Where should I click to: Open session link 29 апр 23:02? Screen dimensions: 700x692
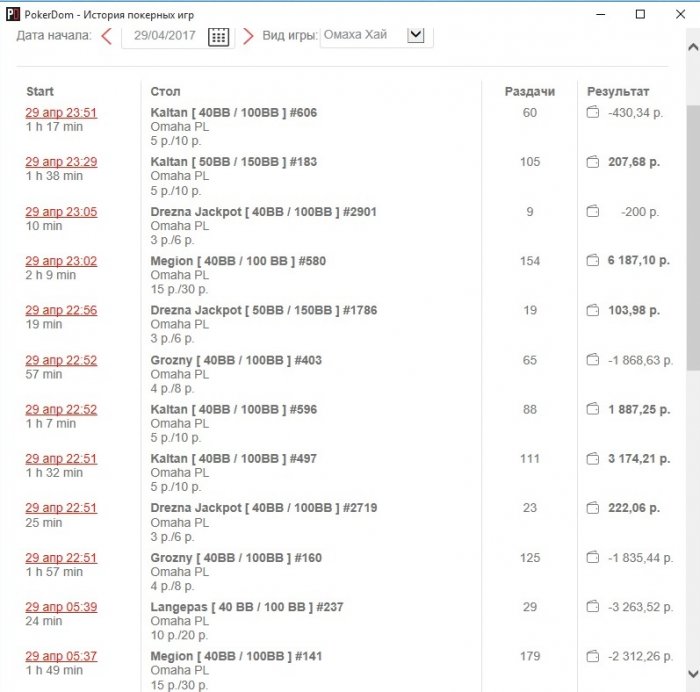(61, 261)
